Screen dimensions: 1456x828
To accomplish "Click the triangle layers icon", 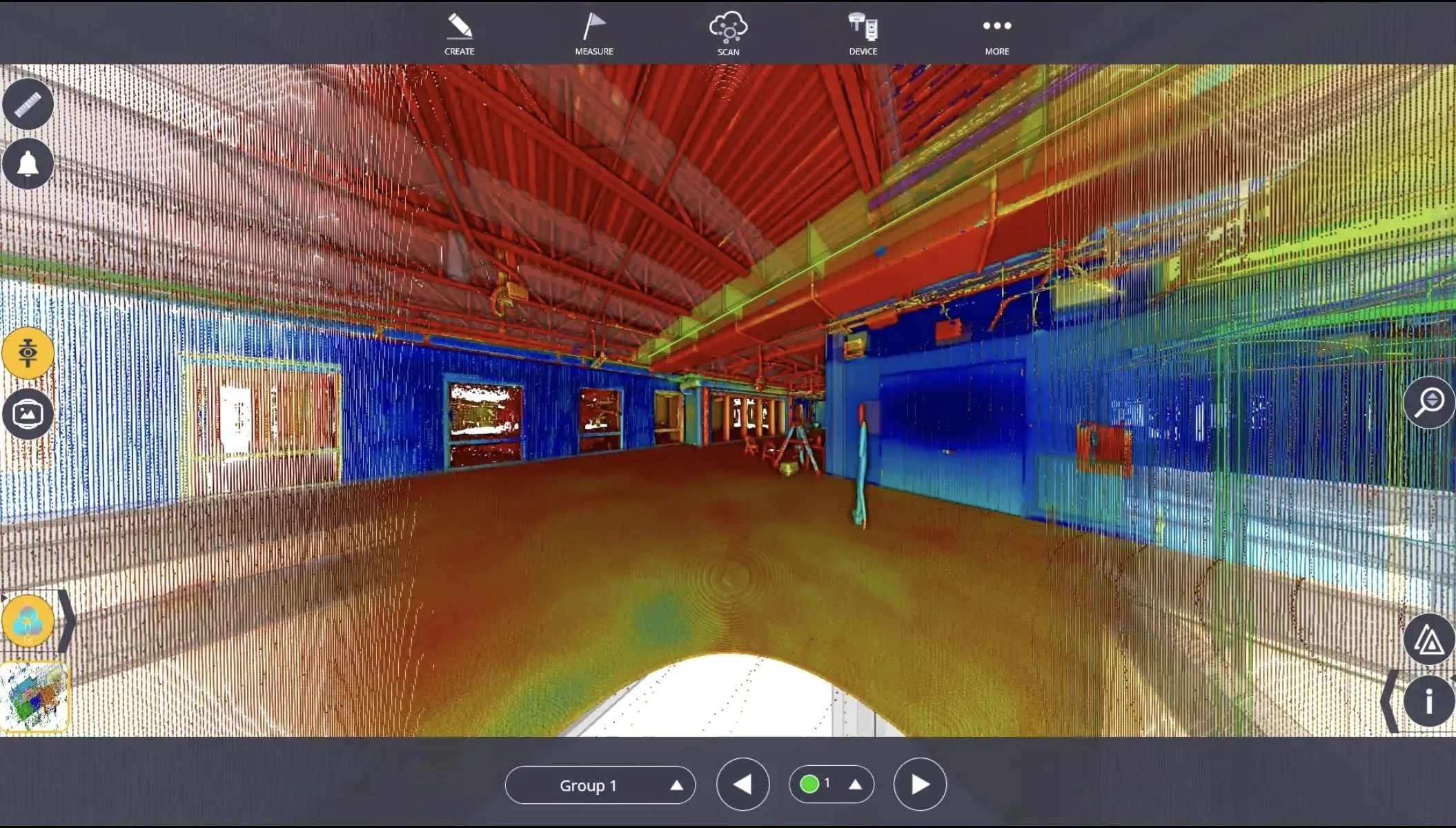I will tap(1429, 640).
